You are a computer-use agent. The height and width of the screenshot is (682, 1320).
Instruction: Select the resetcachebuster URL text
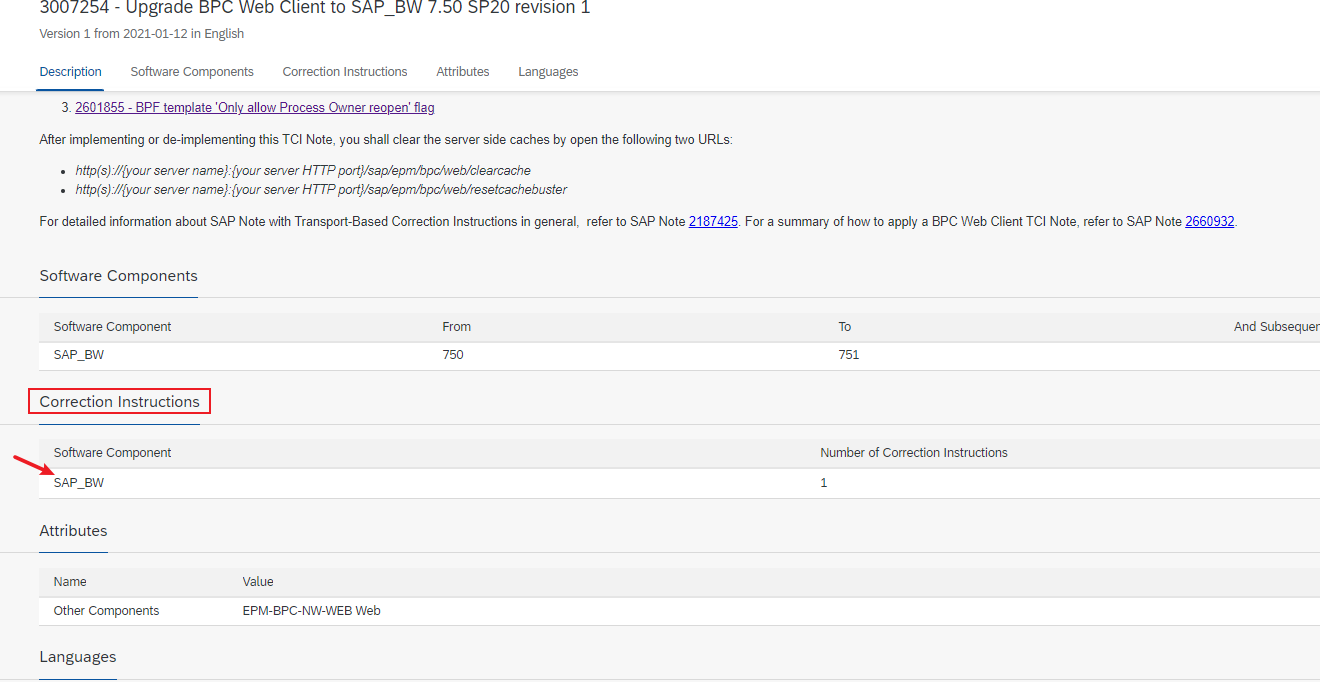pos(321,190)
